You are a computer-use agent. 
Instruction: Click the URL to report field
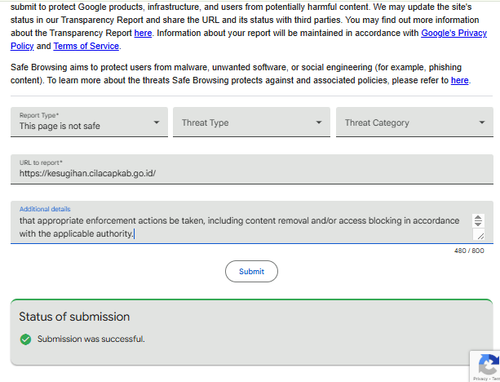pyautogui.click(x=252, y=169)
